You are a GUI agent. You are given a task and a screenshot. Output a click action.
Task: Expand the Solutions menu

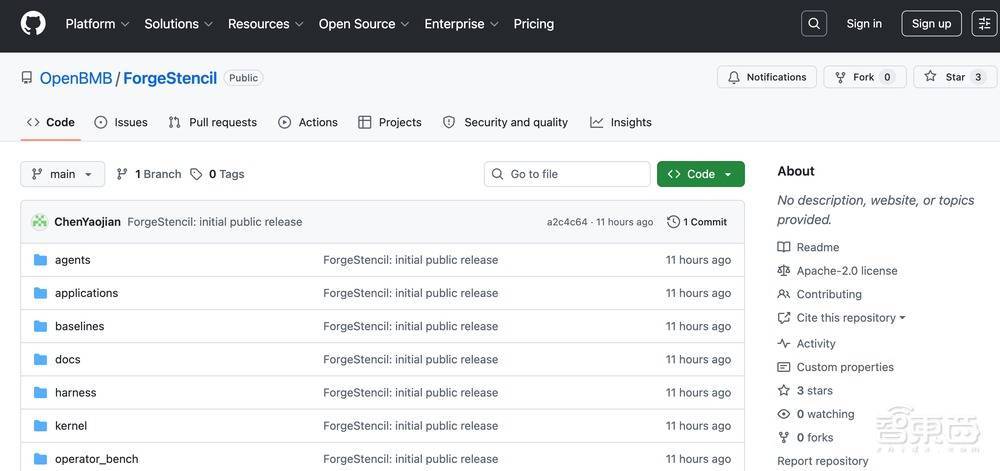(x=178, y=24)
